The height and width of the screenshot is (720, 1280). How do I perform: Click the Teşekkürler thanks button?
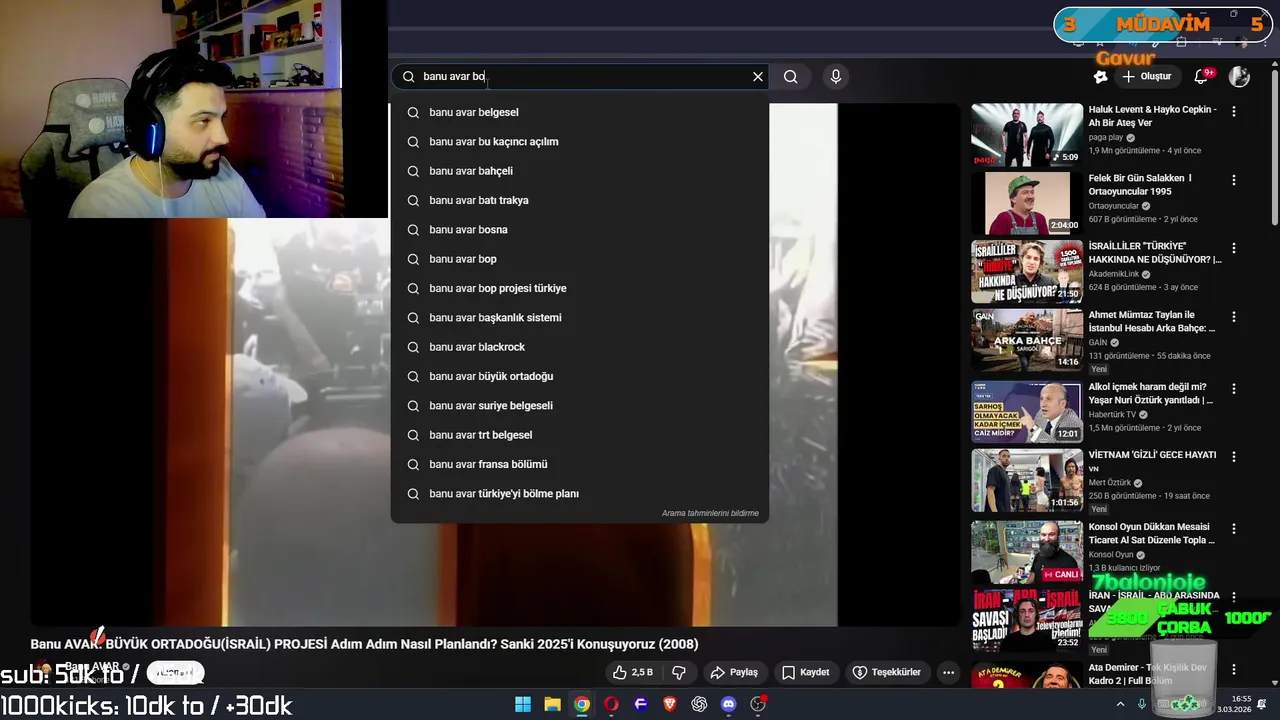(x=886, y=673)
